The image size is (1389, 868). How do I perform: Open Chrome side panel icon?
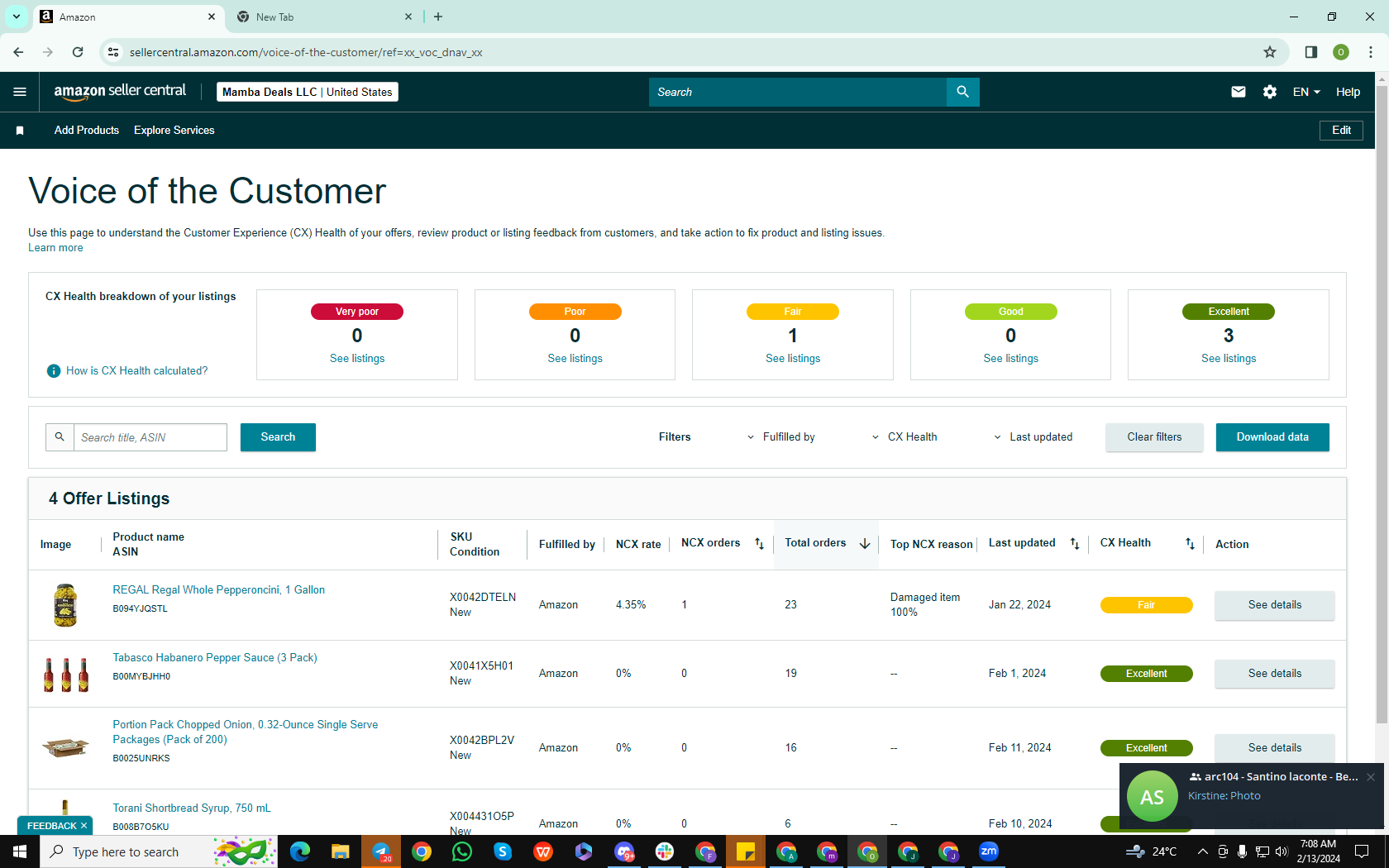point(1310,52)
